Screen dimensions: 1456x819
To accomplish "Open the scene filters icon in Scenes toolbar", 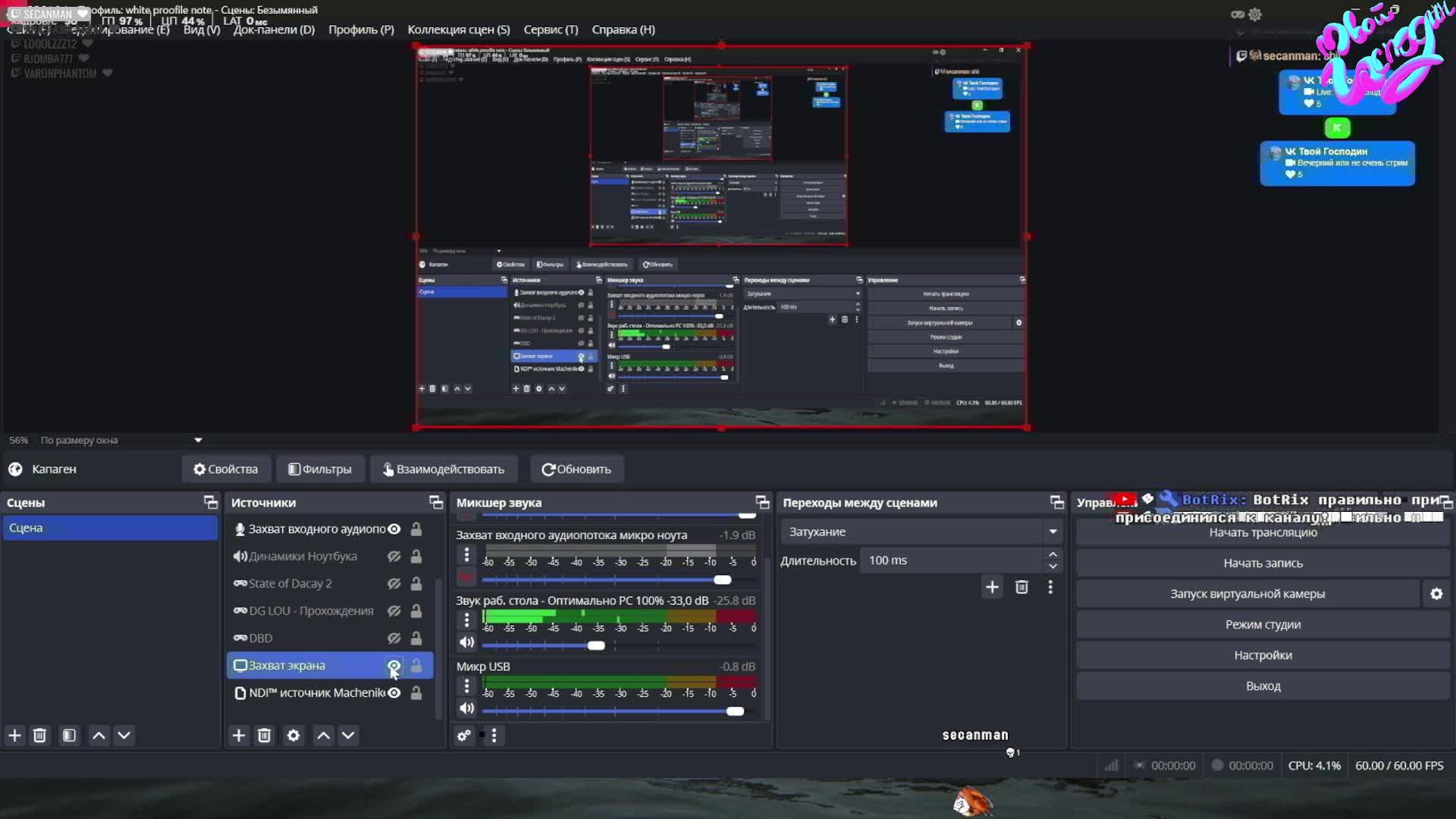I will click(69, 736).
